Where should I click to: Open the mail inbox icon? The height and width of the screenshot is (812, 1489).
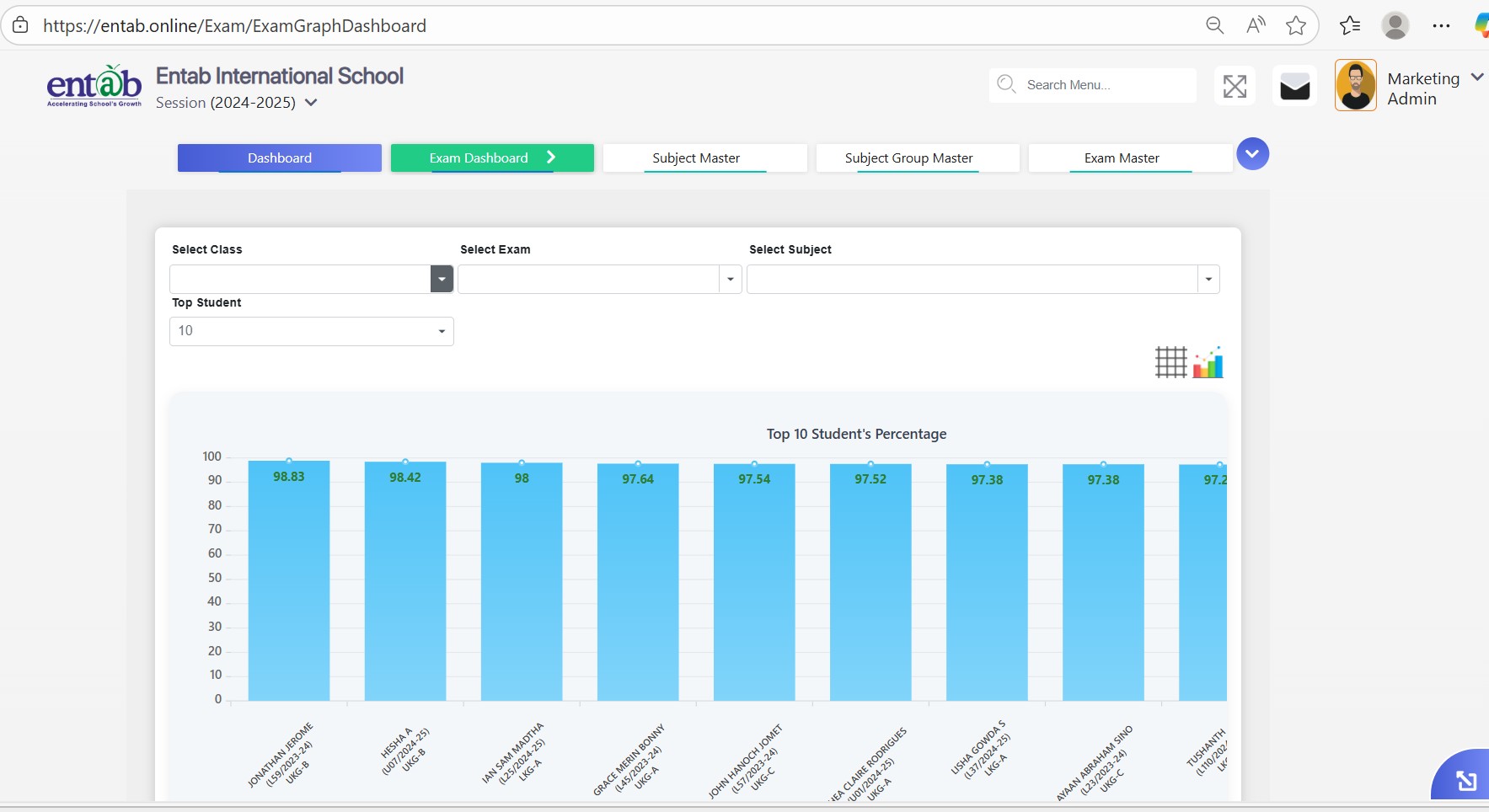click(x=1294, y=86)
